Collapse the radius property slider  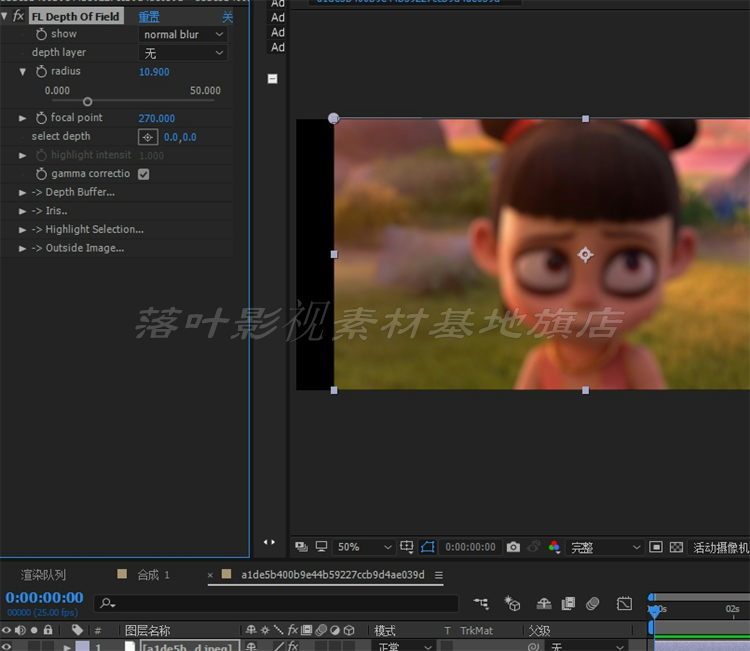point(22,72)
